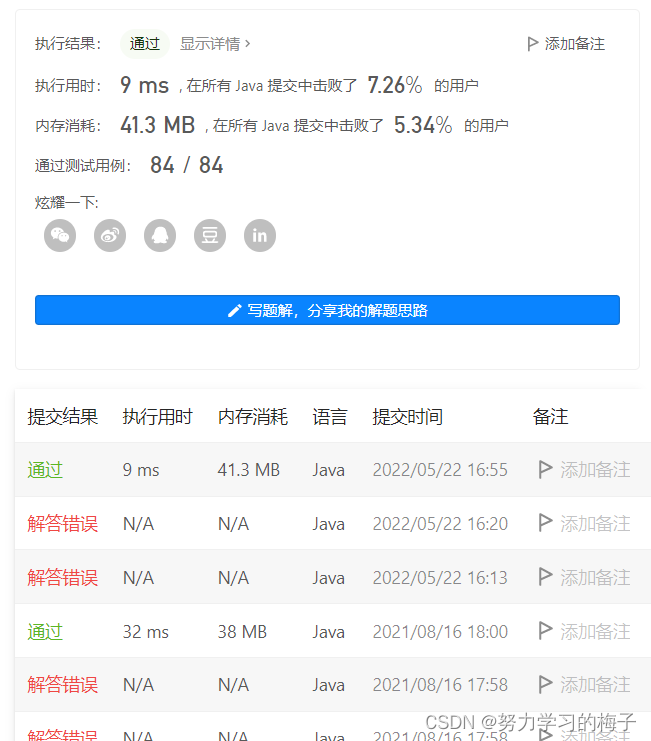651x741 pixels.
Task: Open the 通过 submission with 32 ms
Action: click(x=45, y=631)
